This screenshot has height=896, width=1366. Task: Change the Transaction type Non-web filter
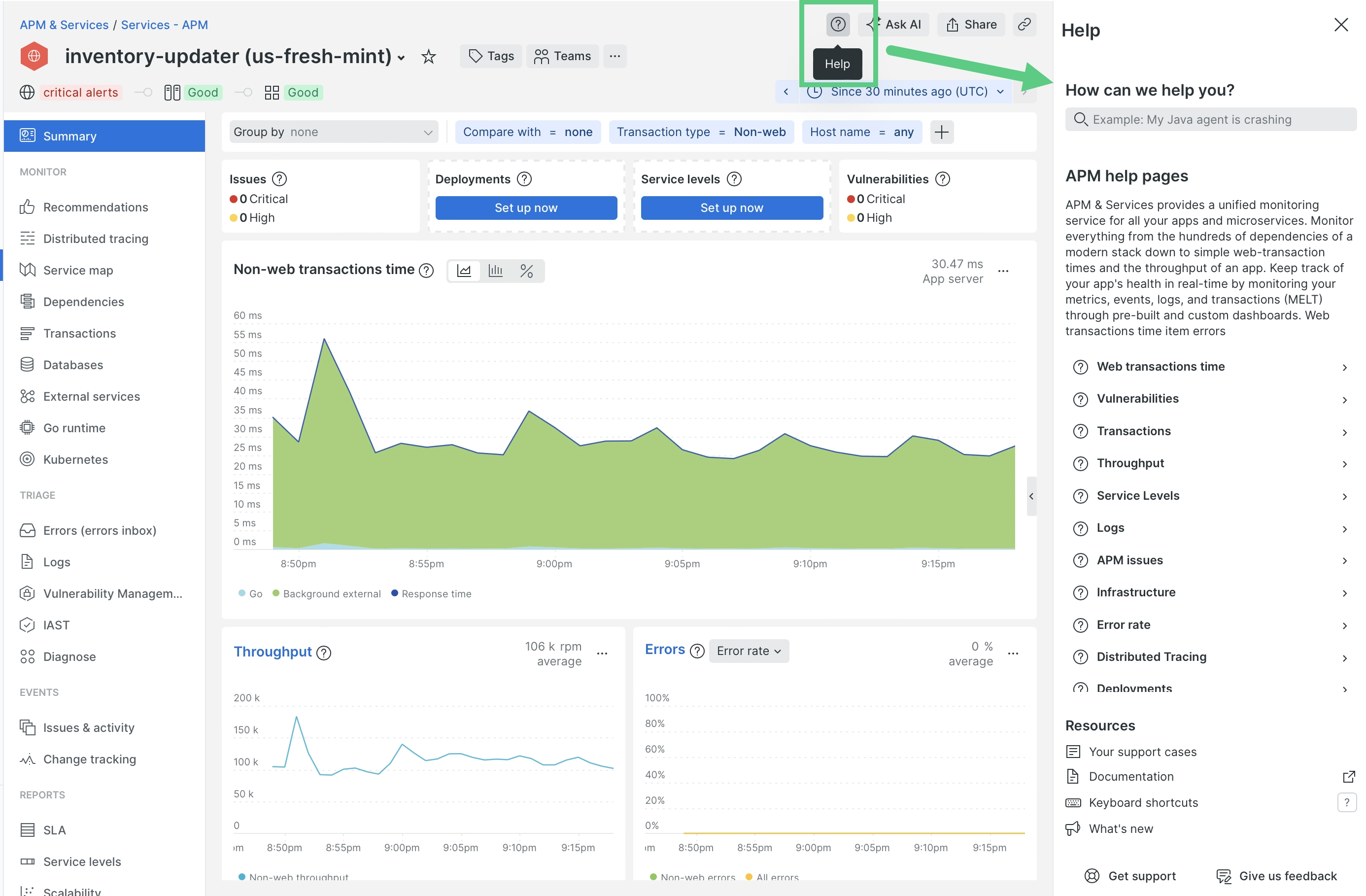701,132
